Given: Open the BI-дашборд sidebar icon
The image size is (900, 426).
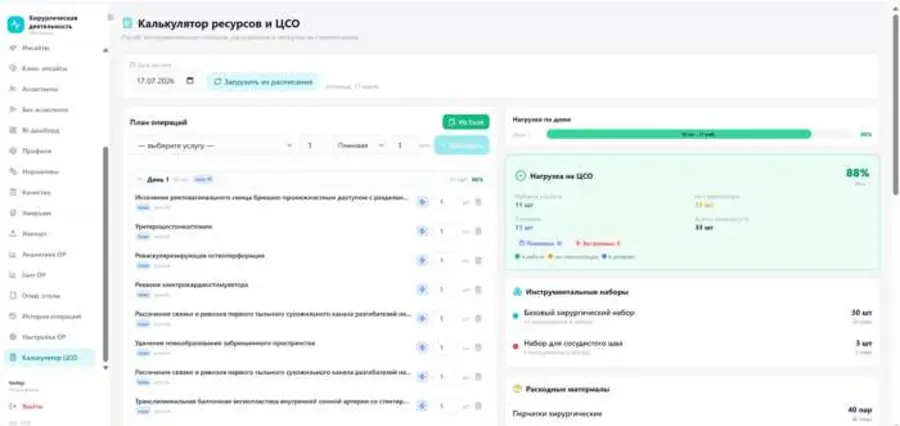Looking at the screenshot, I should (13, 130).
